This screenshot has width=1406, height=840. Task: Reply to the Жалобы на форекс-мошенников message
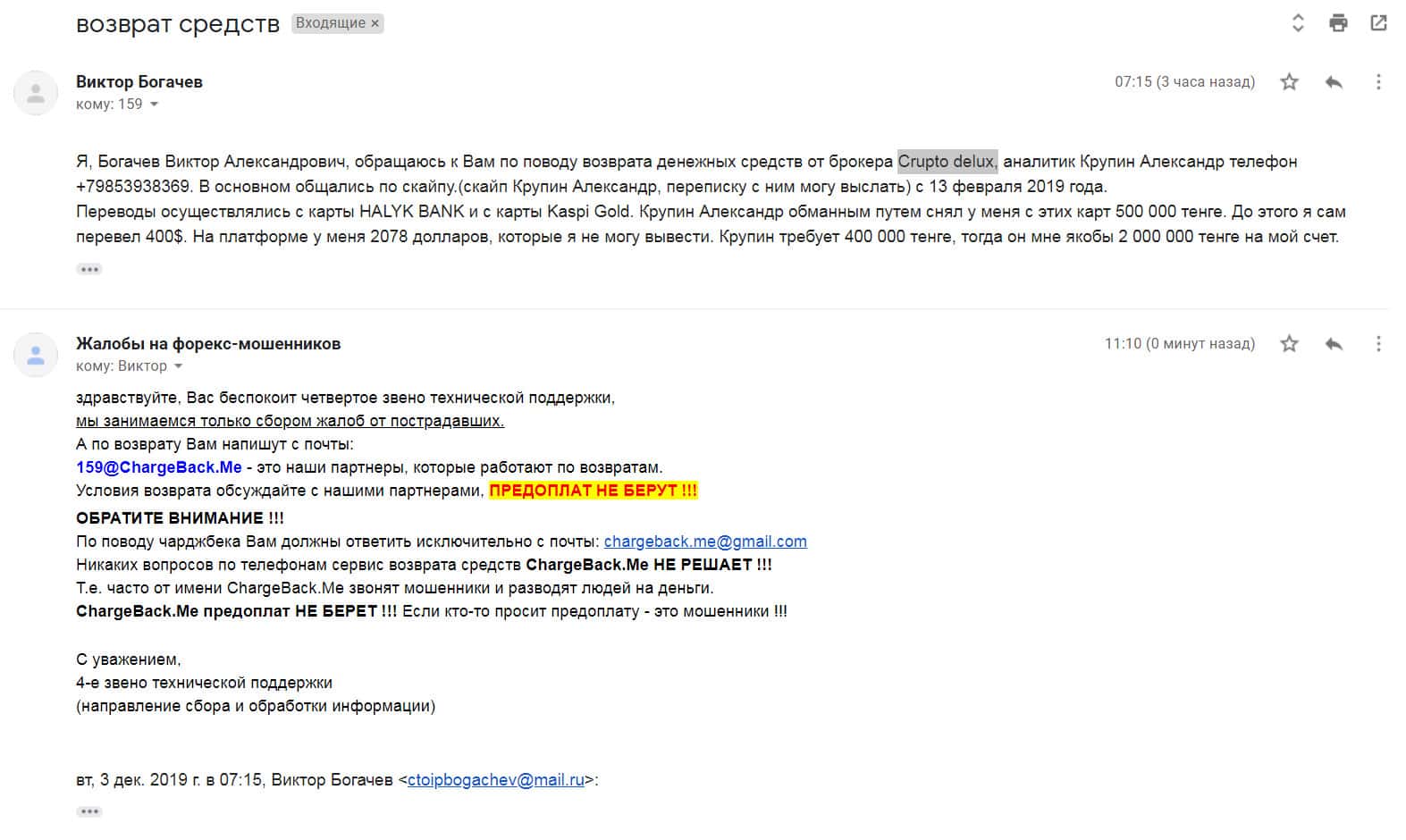click(x=1334, y=344)
